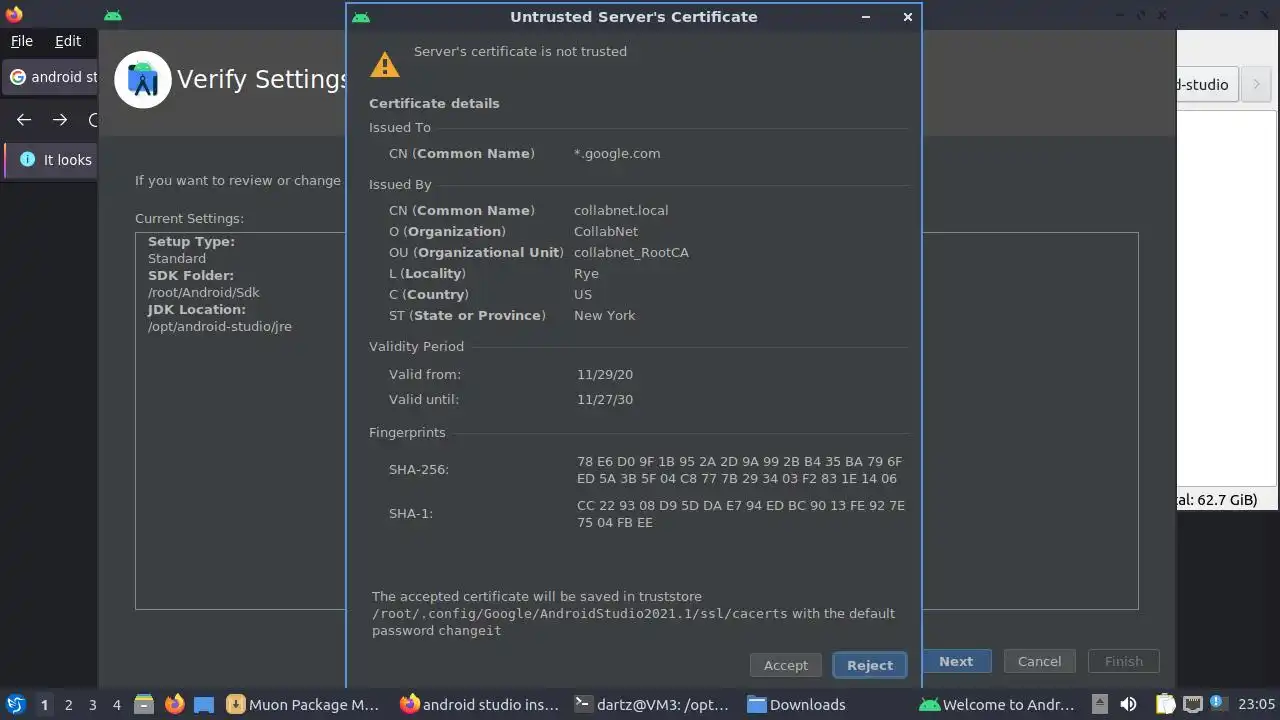Reject the untrusted server certificate
1280x720 pixels.
pos(869,665)
